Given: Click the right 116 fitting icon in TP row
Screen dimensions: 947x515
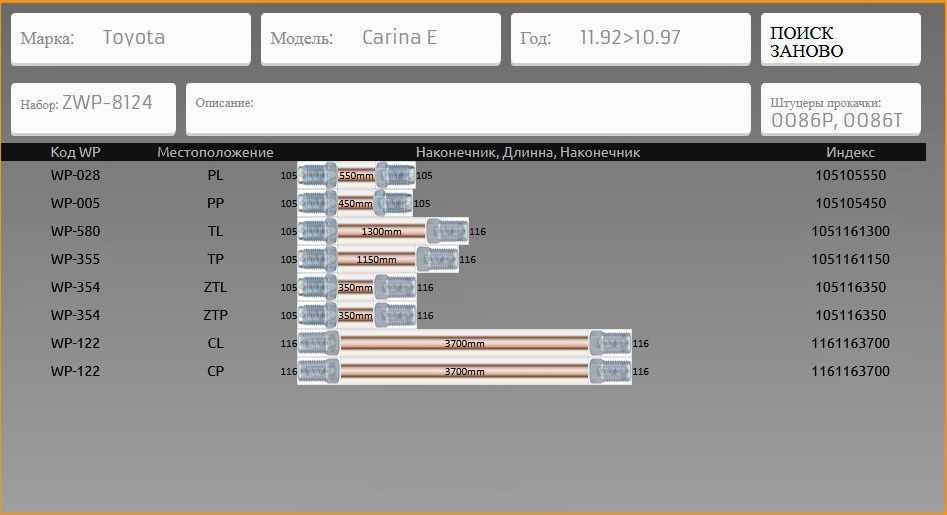Looking at the screenshot, I should tap(437, 260).
